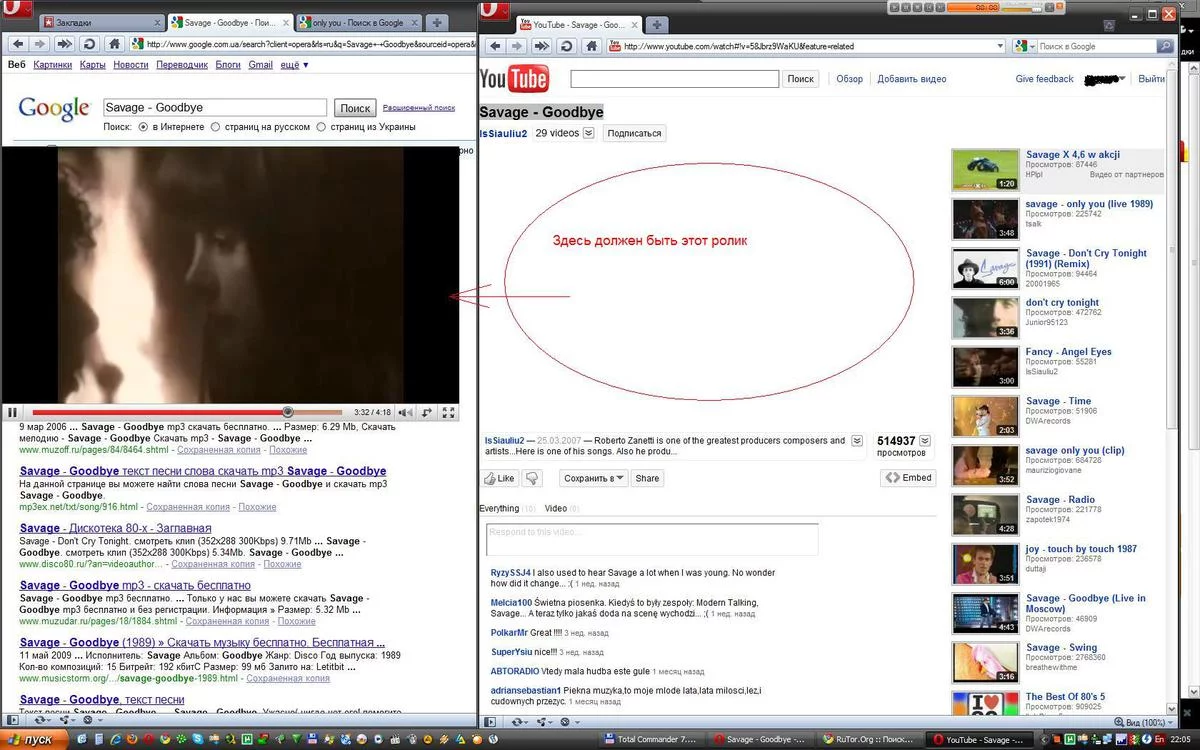Click the search magnifier in the Opera search box
This screenshot has width=1200, height=750.
pos(1166,46)
